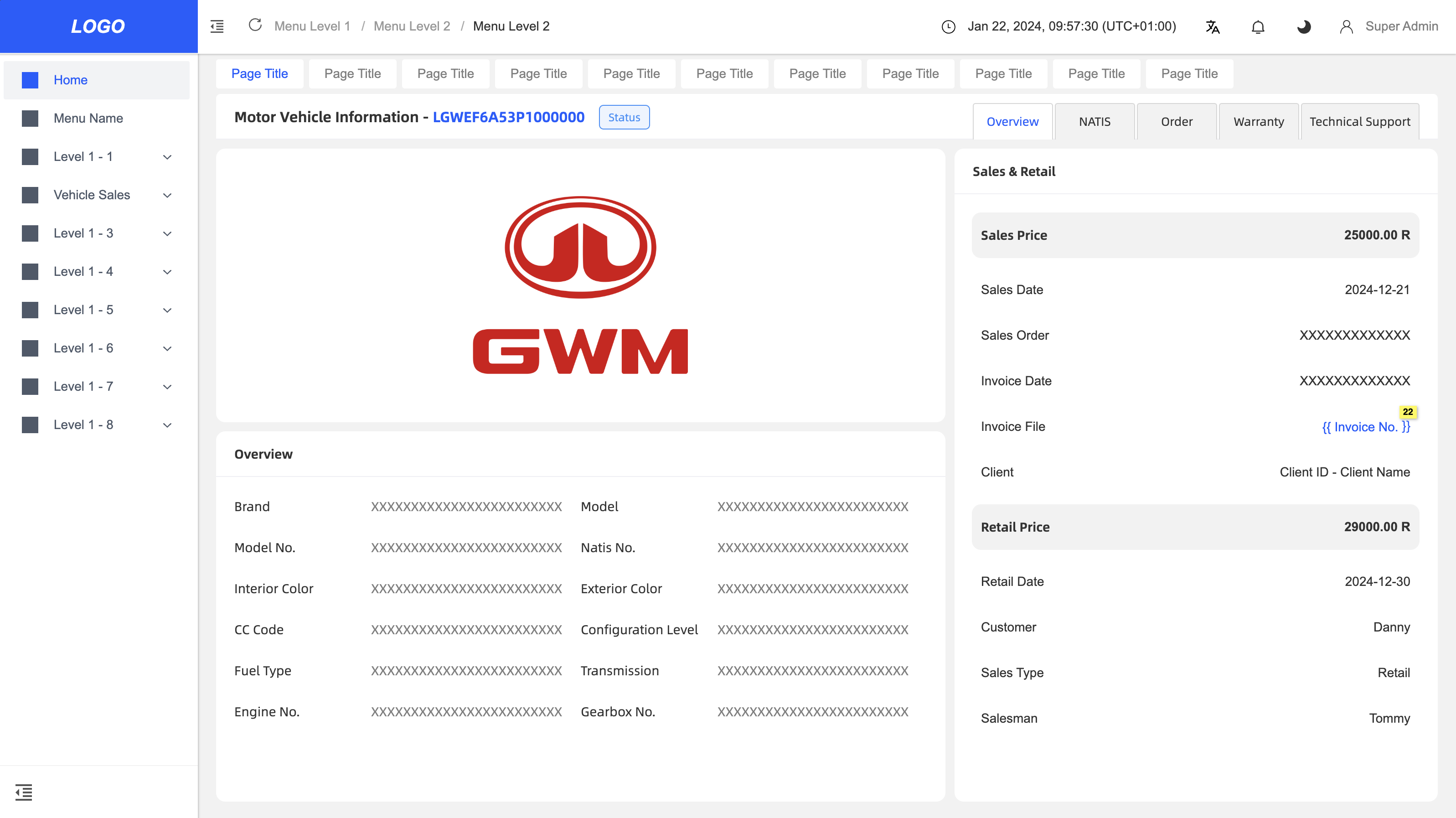
Task: Expand Level 1 - 1 chevron
Action: point(167,157)
